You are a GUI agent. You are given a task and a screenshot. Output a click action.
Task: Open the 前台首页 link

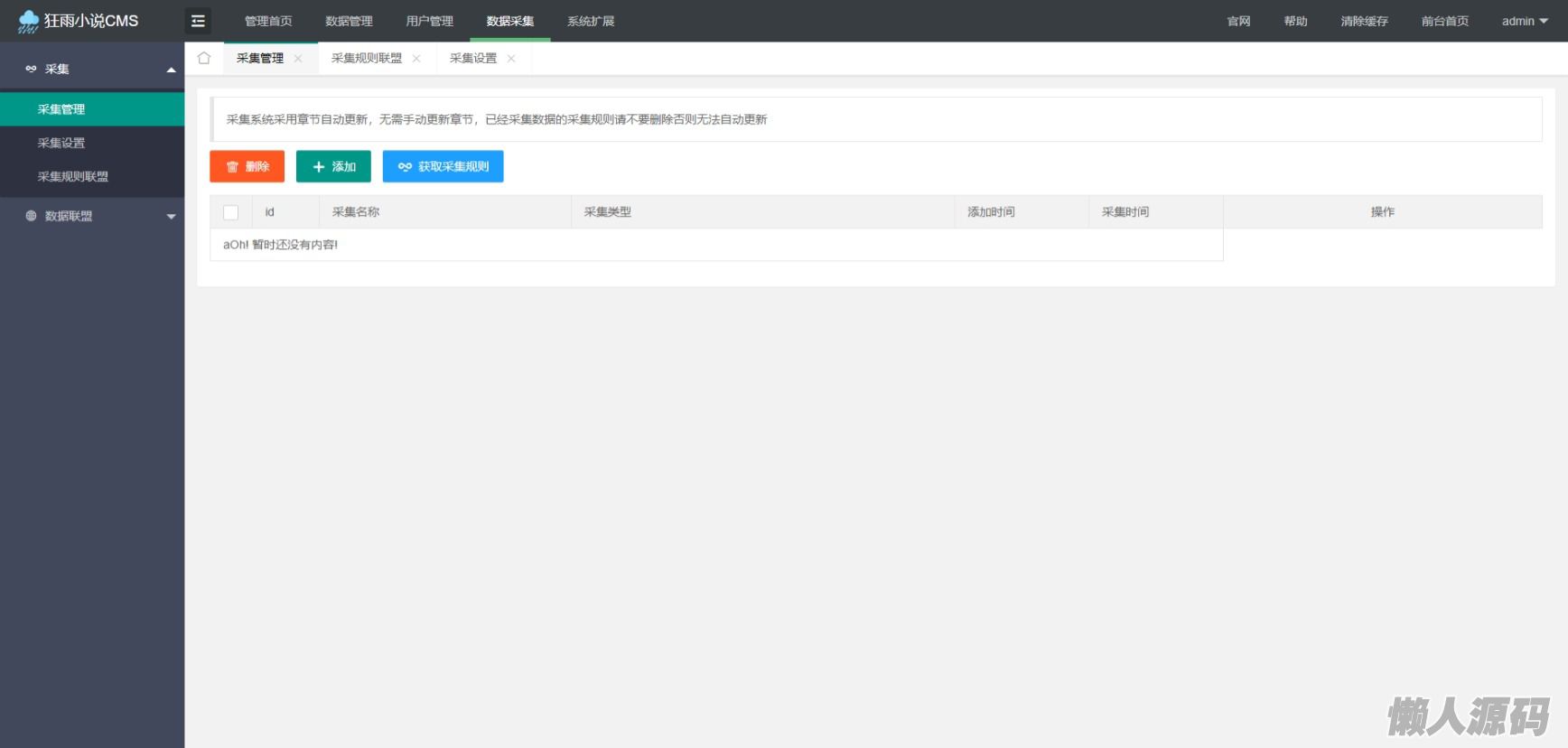click(1444, 21)
